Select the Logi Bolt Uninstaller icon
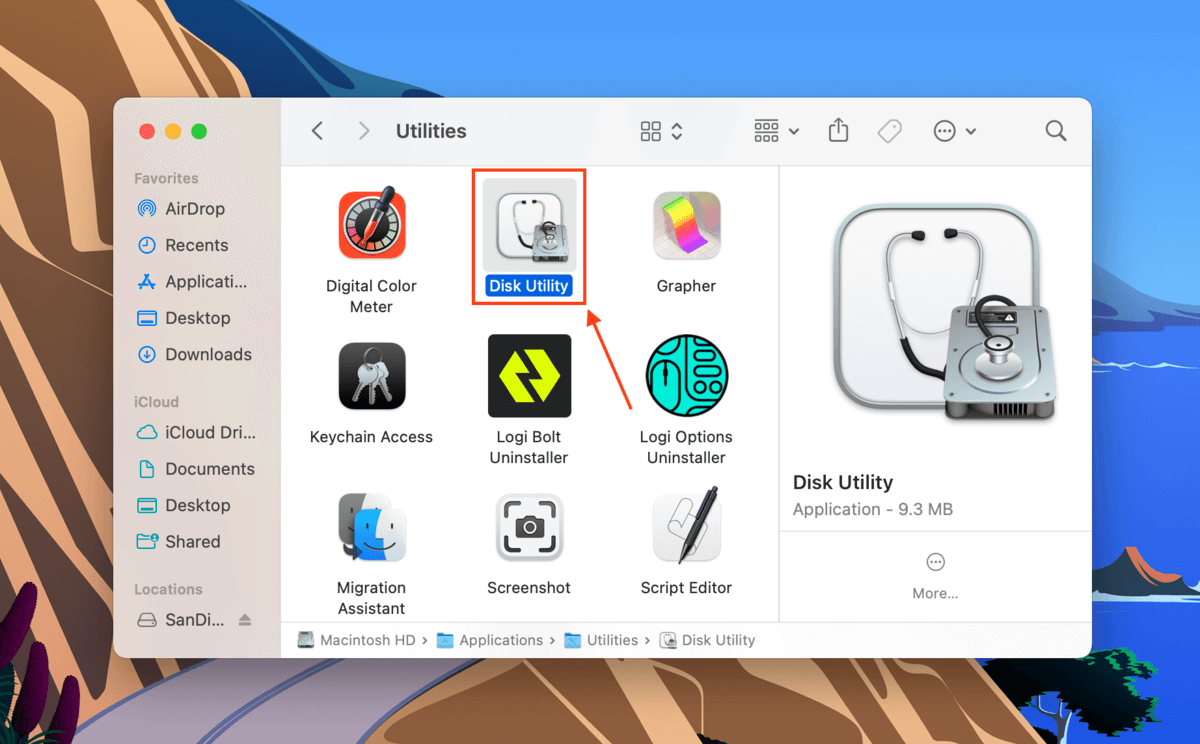The image size is (1200, 744). point(529,376)
